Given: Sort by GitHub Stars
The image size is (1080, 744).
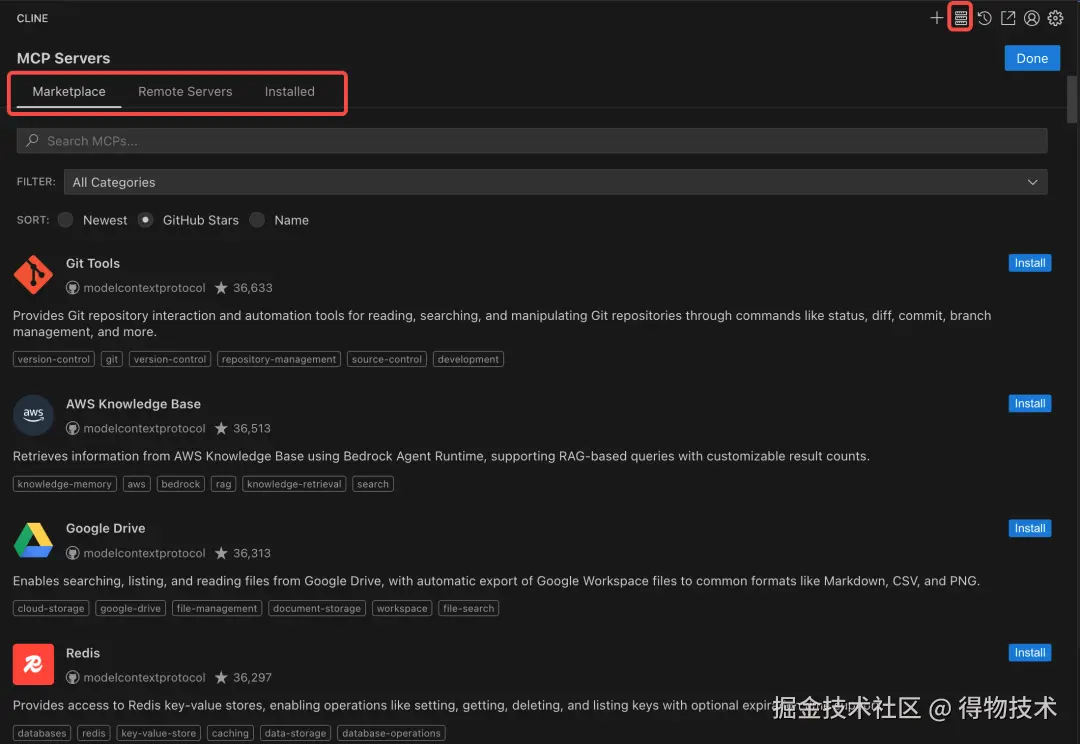Looking at the screenshot, I should (145, 220).
